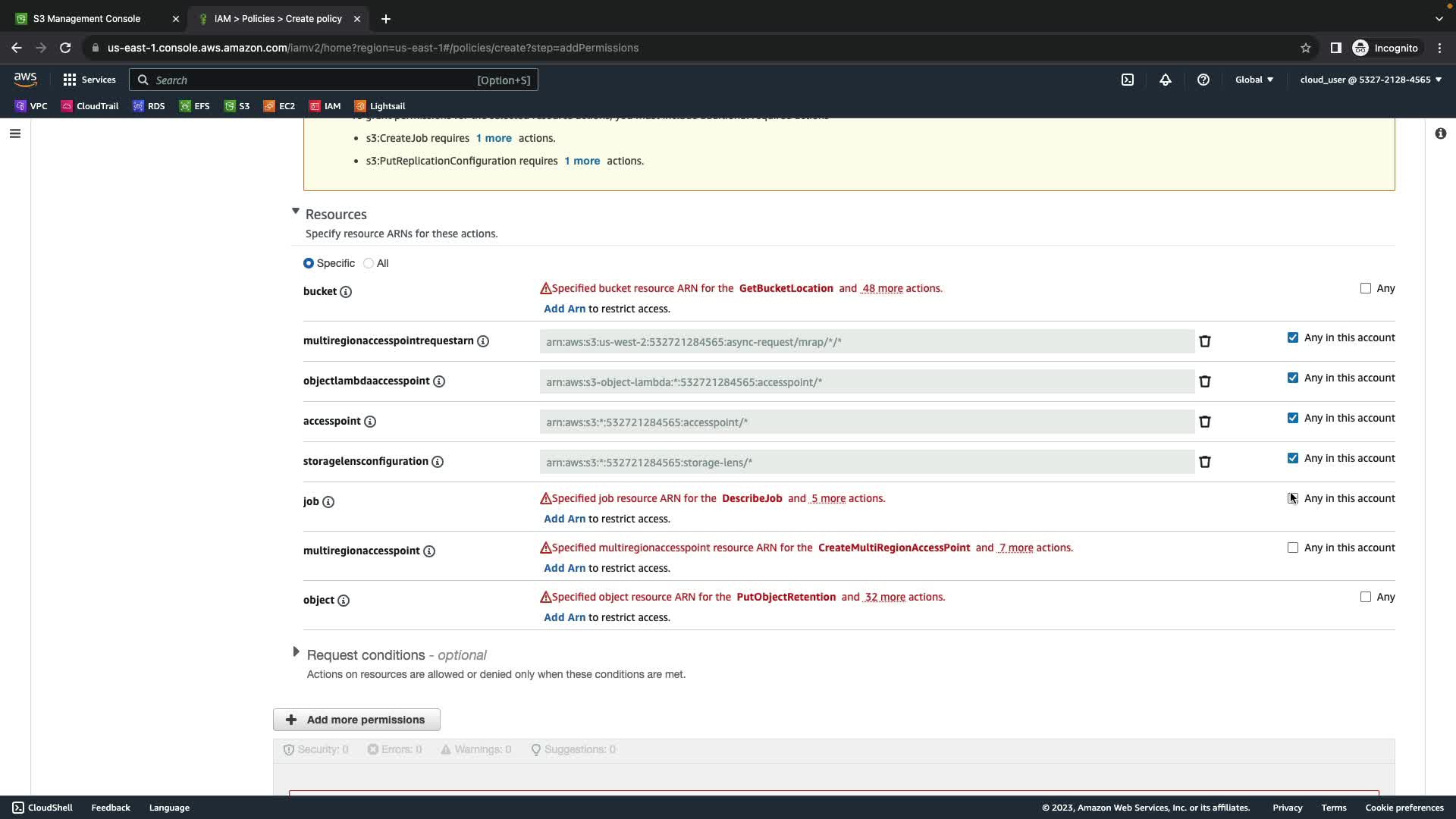Select the All resources radio button
Image resolution: width=1456 pixels, height=819 pixels.
pyautogui.click(x=369, y=263)
